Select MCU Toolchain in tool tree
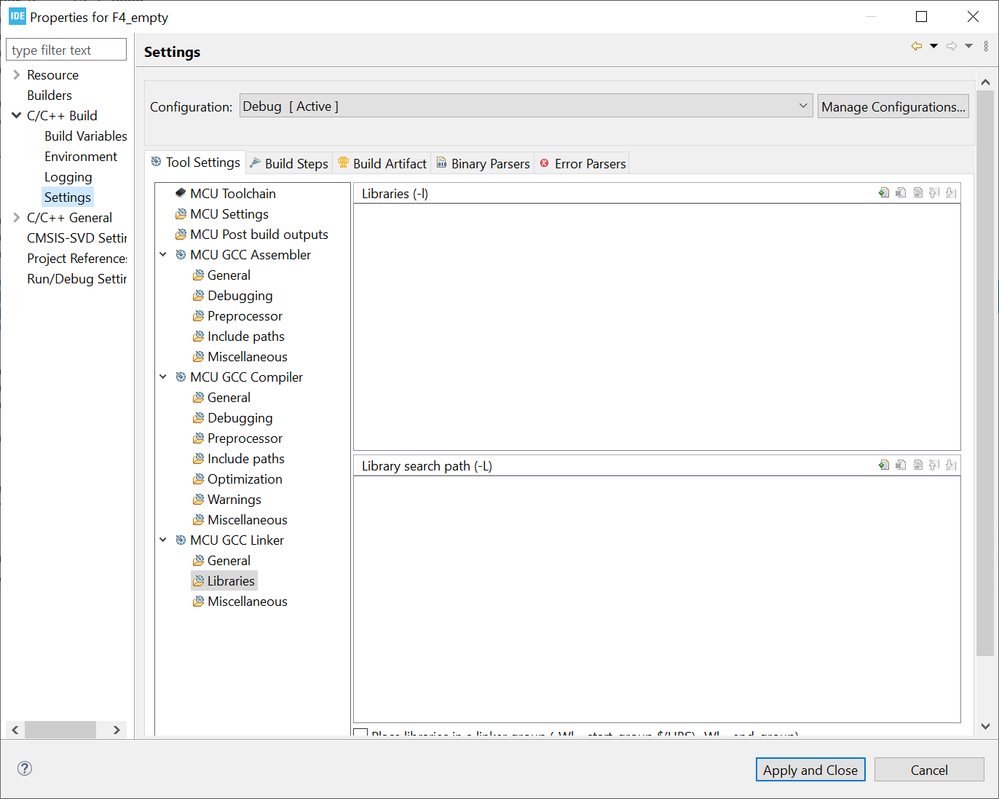The image size is (999, 799). click(x=233, y=194)
